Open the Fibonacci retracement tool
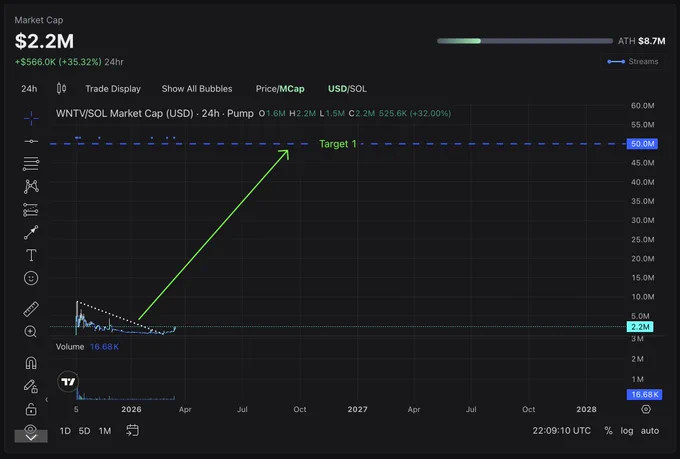The image size is (680, 459). point(31,164)
